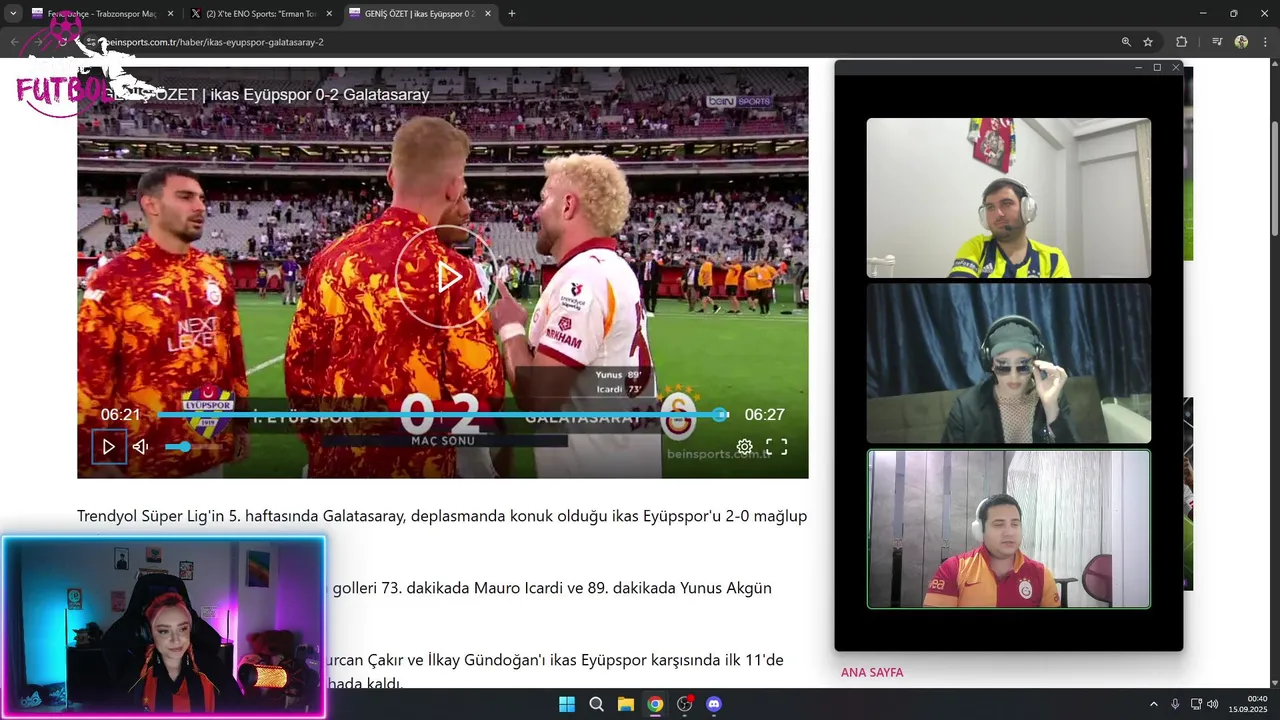The height and width of the screenshot is (720, 1280).
Task: Enter fullscreen mode on the video
Action: coord(777,447)
